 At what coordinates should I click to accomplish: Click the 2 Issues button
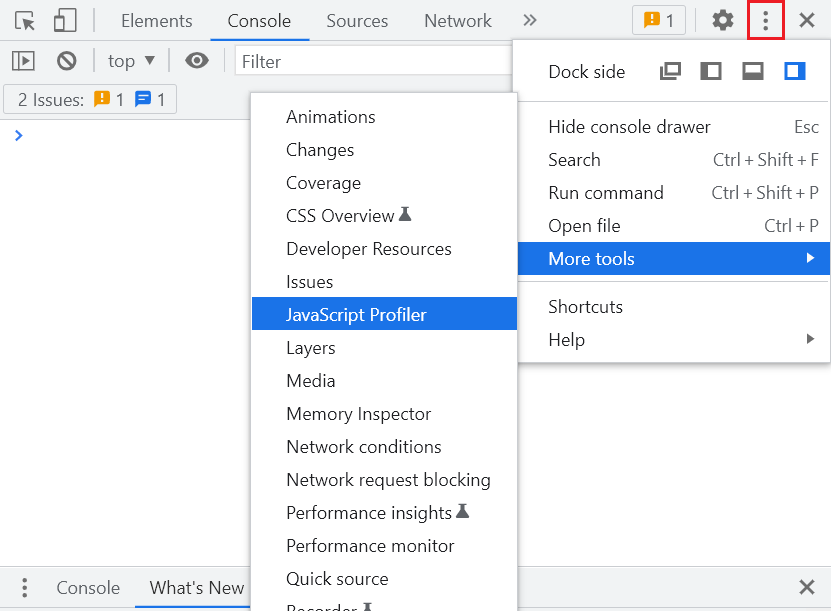(x=90, y=100)
